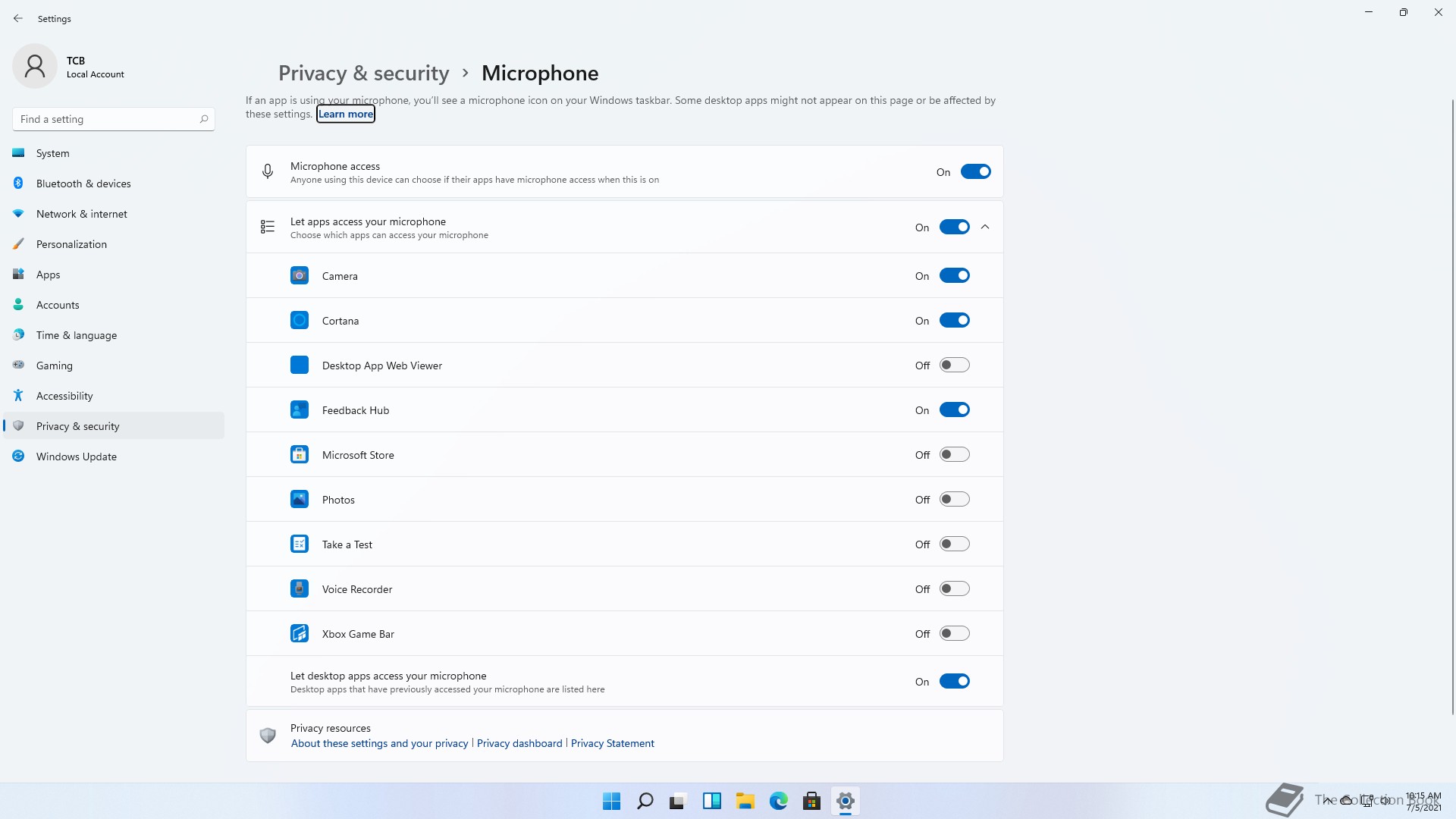Open File Explorer from the taskbar

pyautogui.click(x=745, y=801)
